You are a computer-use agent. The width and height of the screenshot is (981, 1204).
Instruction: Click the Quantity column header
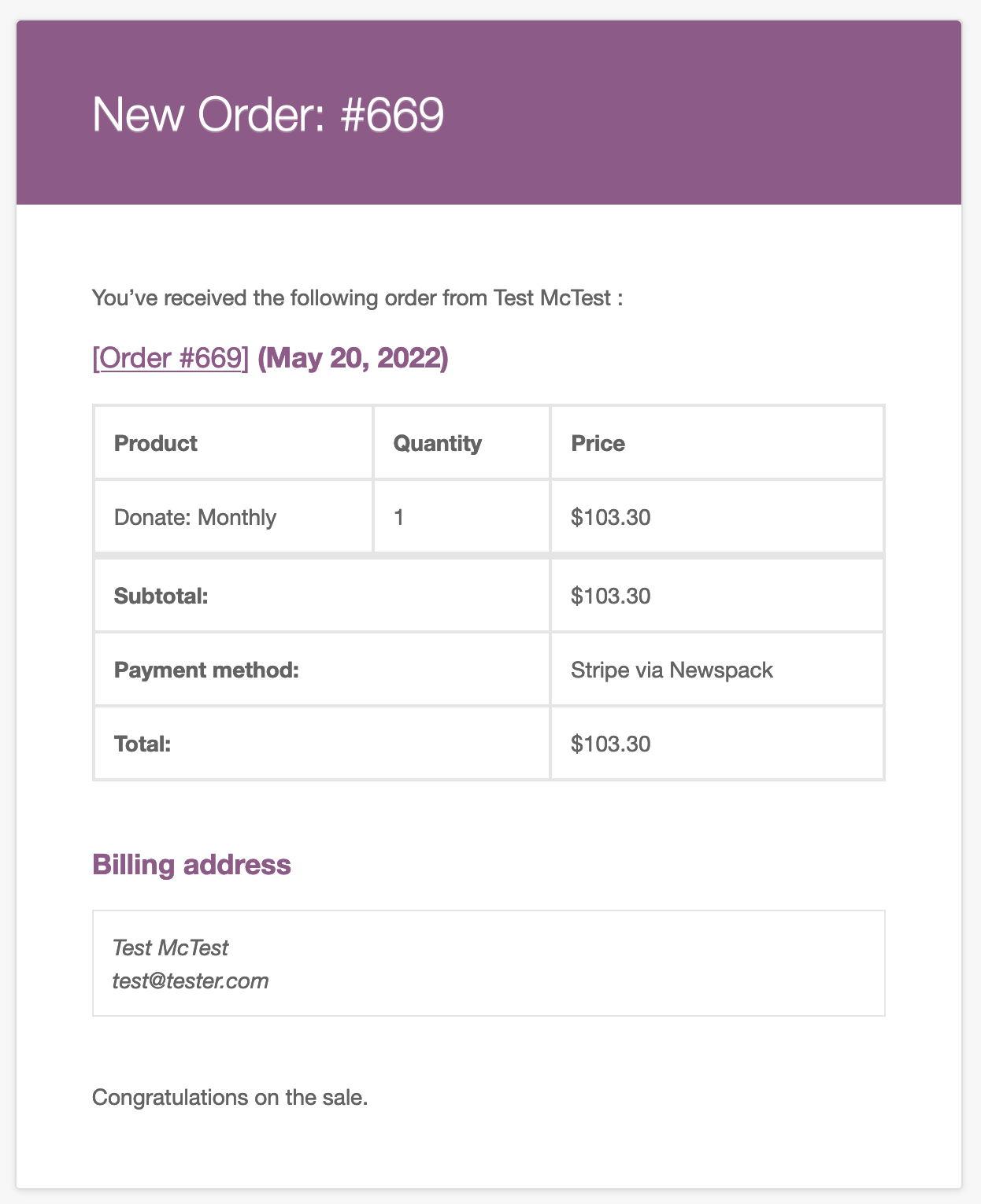point(437,443)
